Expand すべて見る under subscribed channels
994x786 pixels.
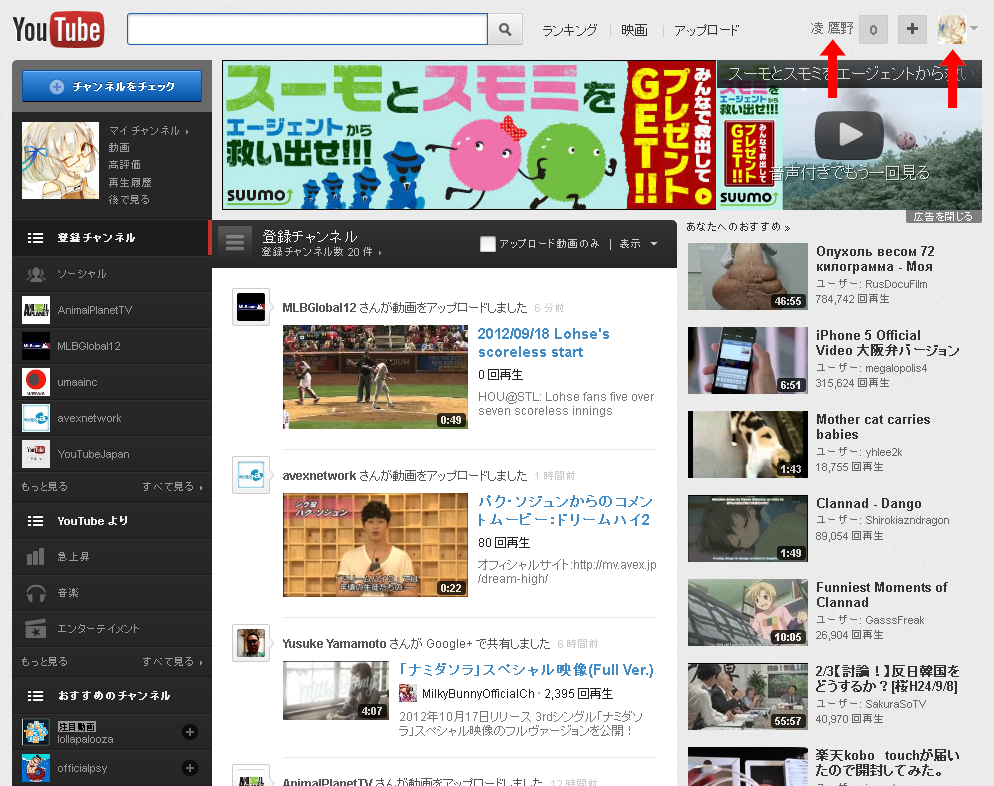(172, 486)
